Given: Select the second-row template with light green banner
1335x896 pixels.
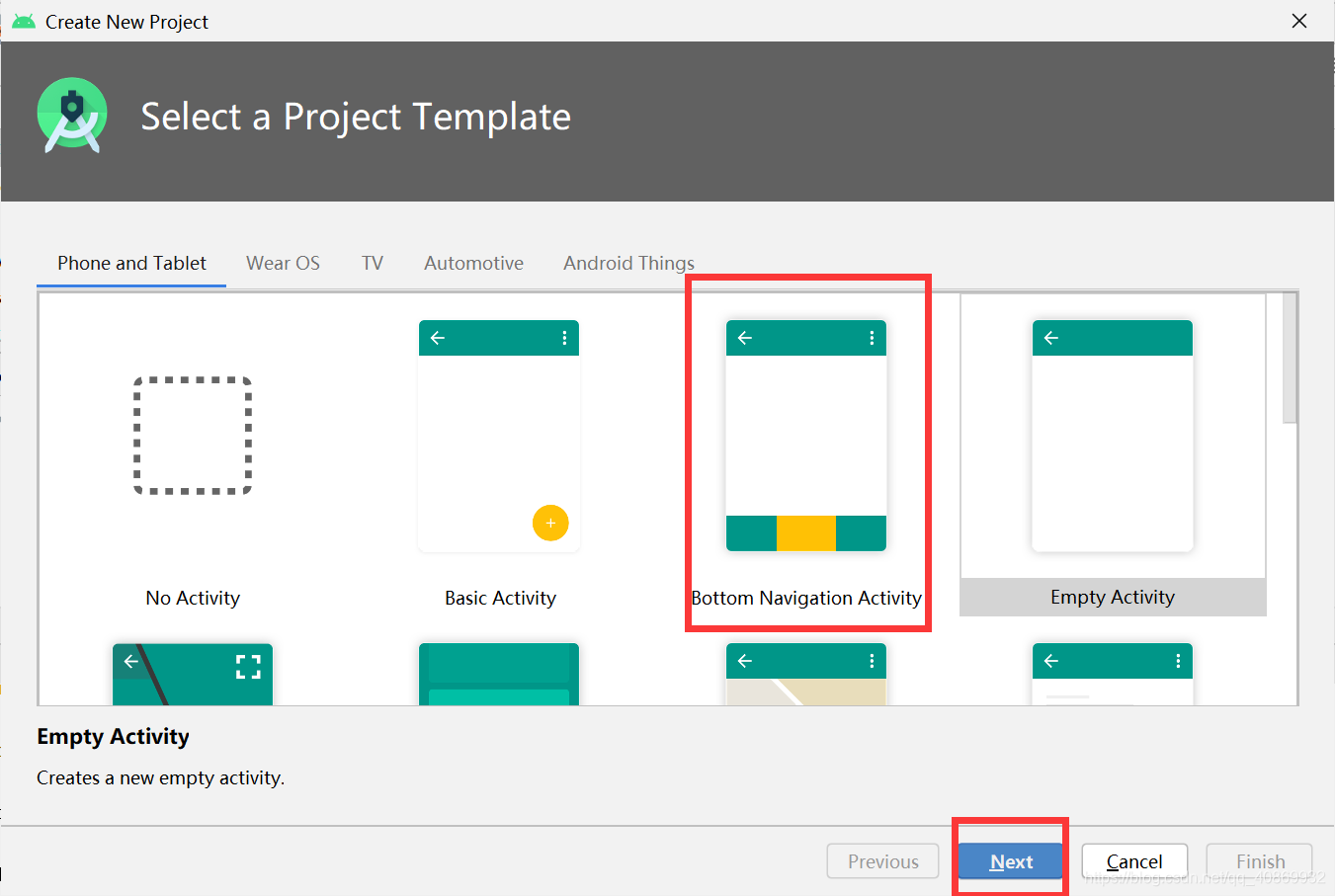Looking at the screenshot, I should 499,674.
